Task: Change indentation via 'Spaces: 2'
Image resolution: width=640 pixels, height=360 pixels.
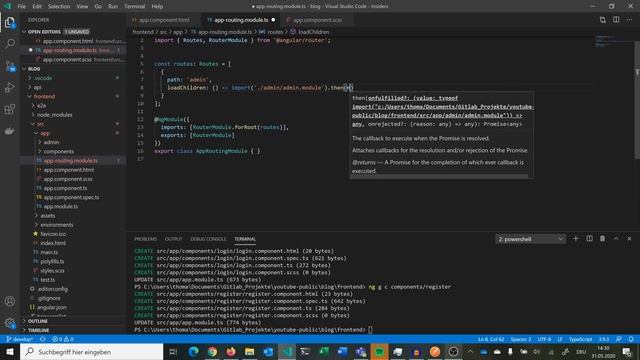Action: pos(521,339)
